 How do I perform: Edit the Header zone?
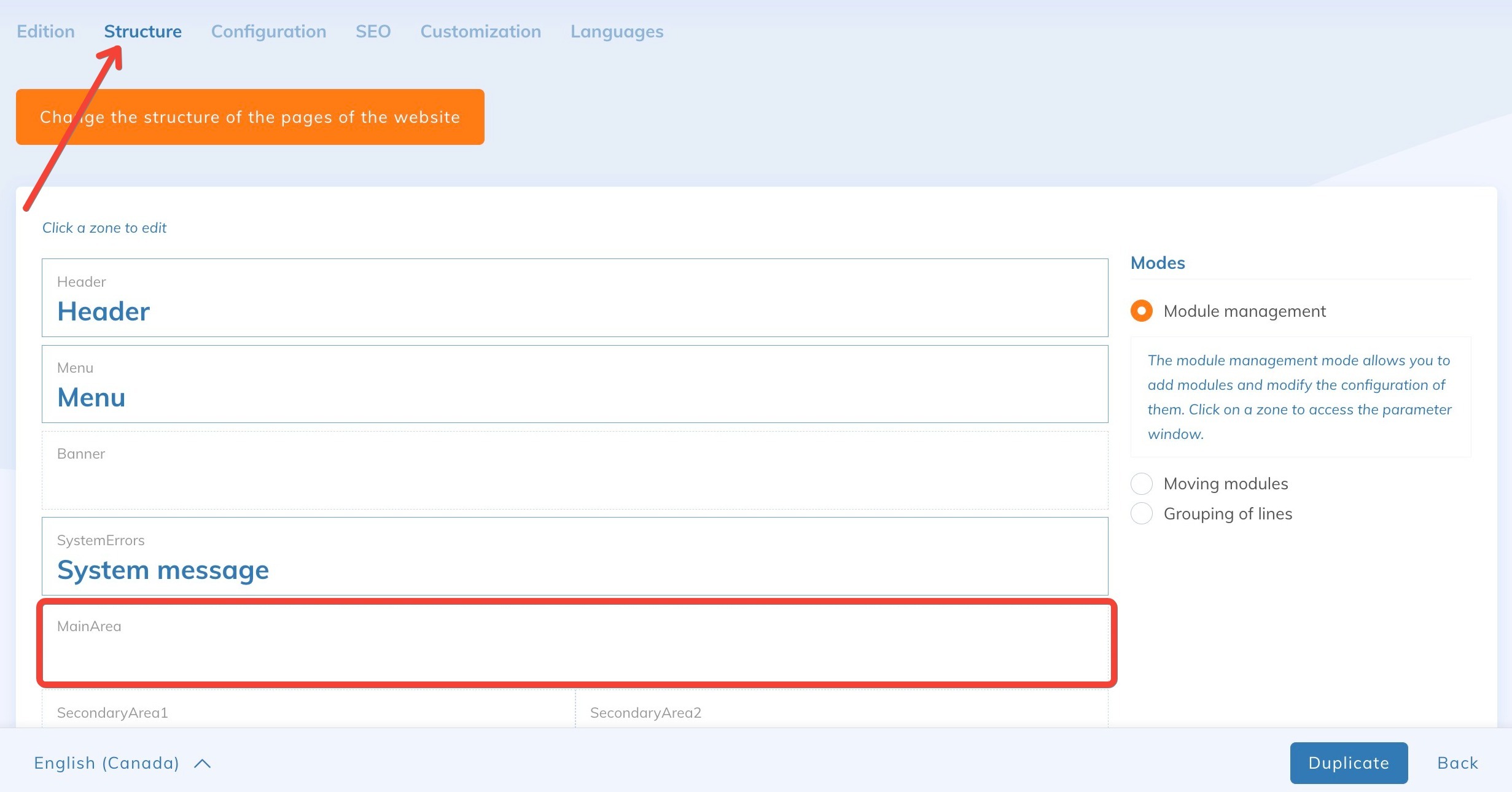(x=574, y=298)
